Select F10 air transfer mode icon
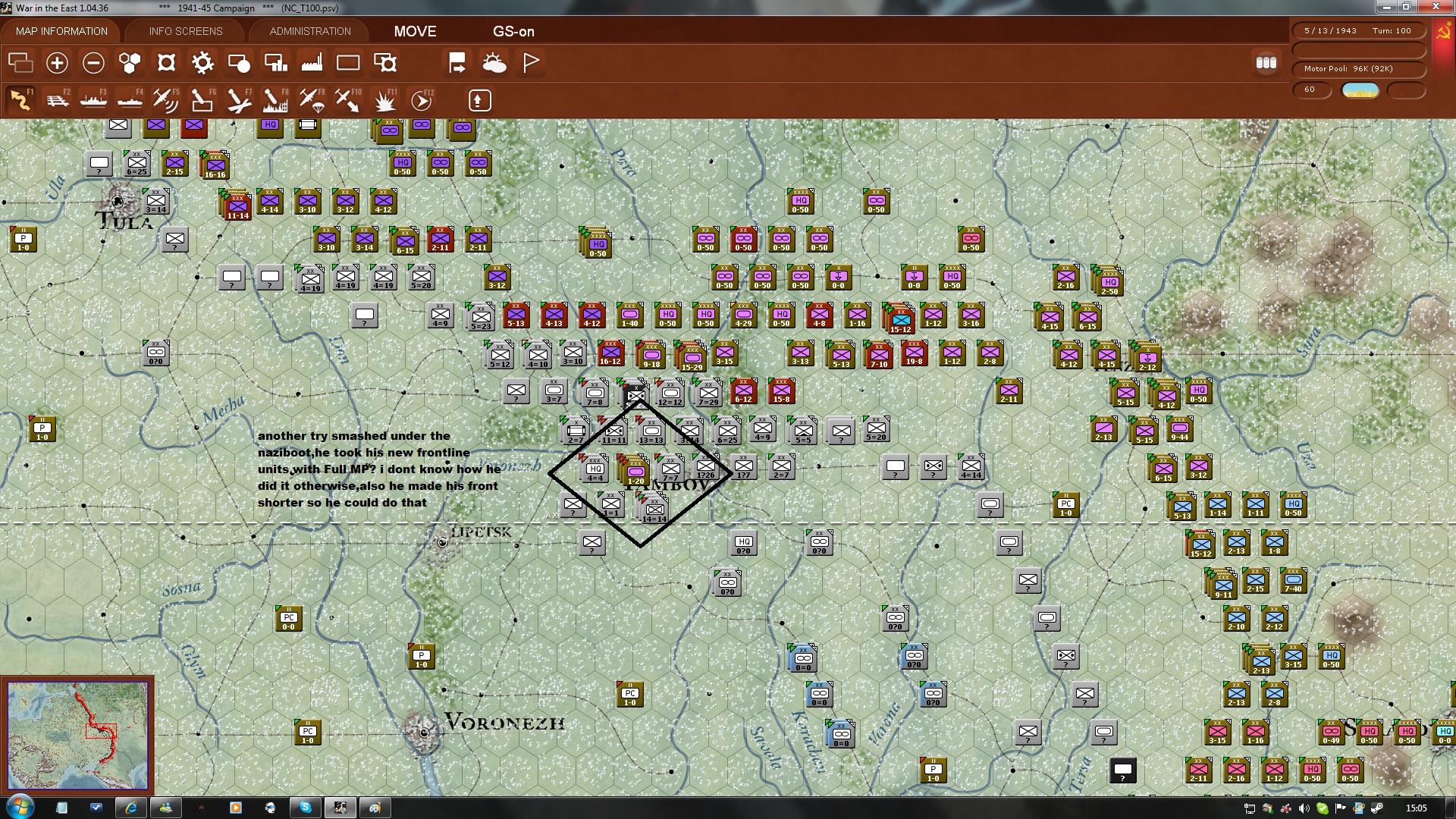1456x819 pixels. [x=348, y=100]
